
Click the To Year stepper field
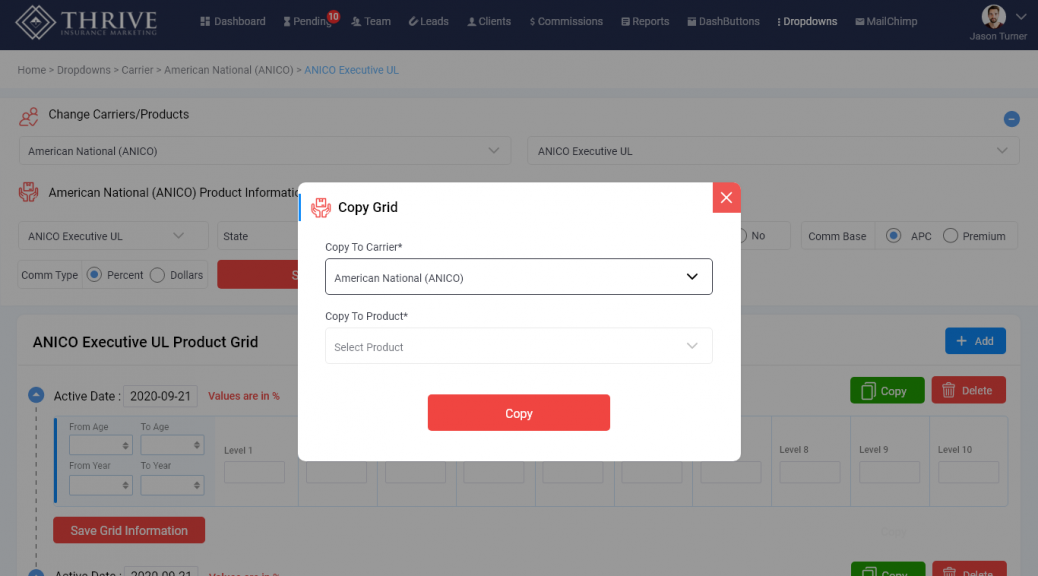tap(172, 485)
